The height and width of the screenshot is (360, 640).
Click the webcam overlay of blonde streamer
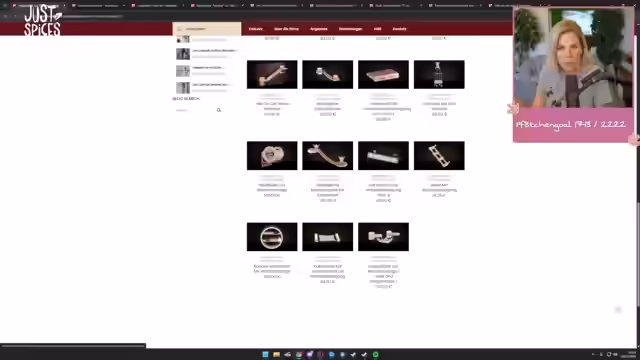573,58
